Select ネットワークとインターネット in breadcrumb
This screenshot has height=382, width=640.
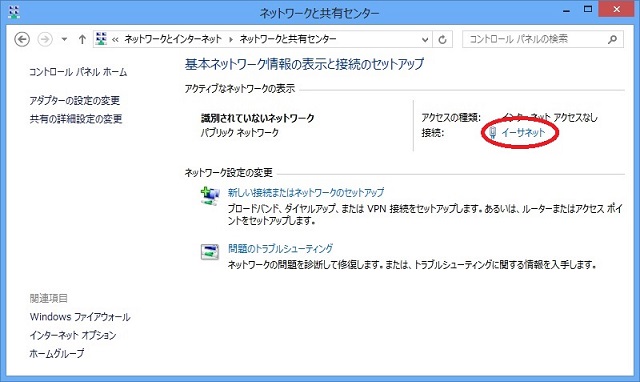pos(173,39)
